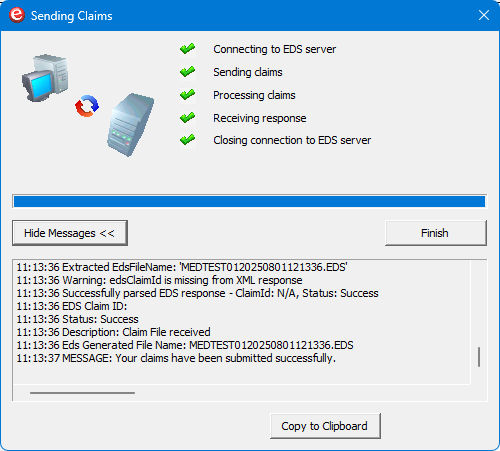
Task: Click green checkmark beside Connecting to EDS server
Action: click(187, 49)
